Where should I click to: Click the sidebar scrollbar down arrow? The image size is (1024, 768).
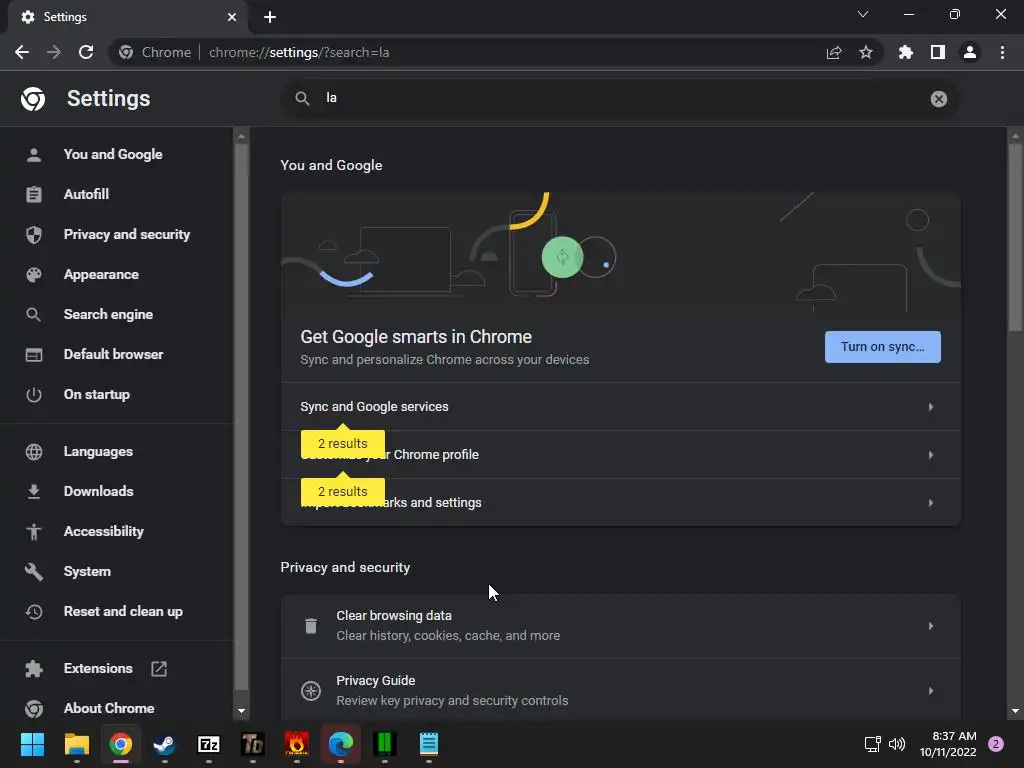[241, 711]
